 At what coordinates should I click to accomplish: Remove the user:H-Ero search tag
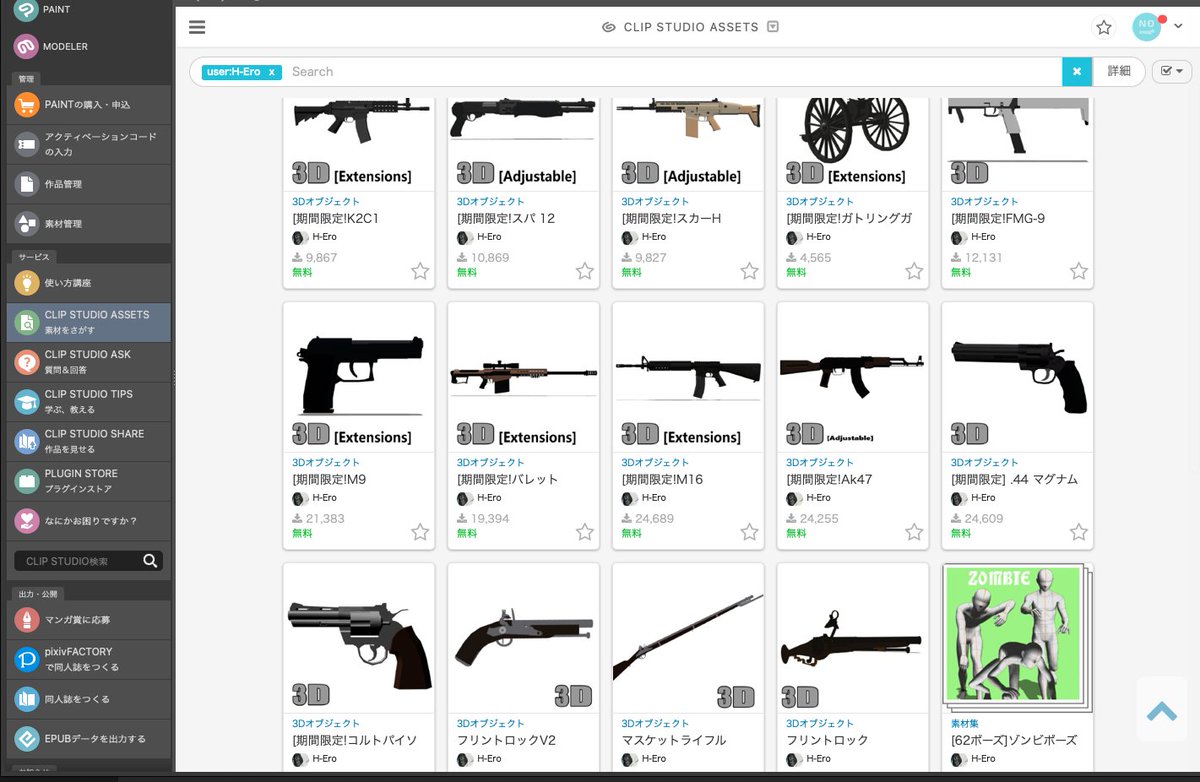(x=272, y=72)
